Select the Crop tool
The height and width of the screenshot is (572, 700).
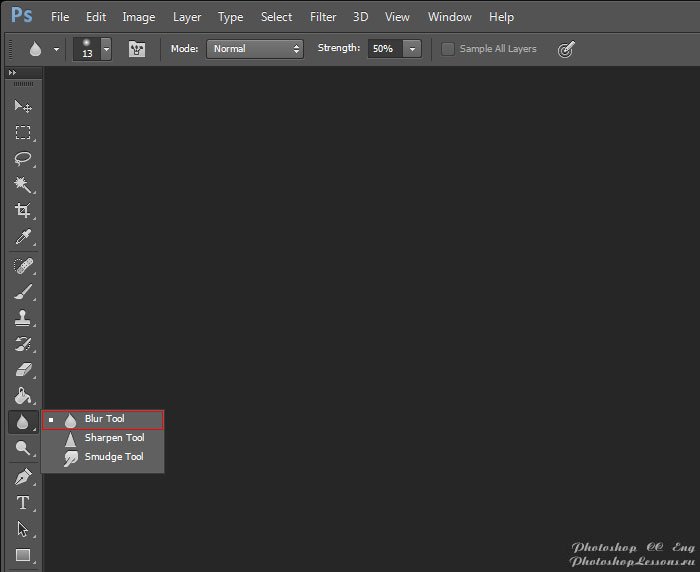tap(22, 210)
